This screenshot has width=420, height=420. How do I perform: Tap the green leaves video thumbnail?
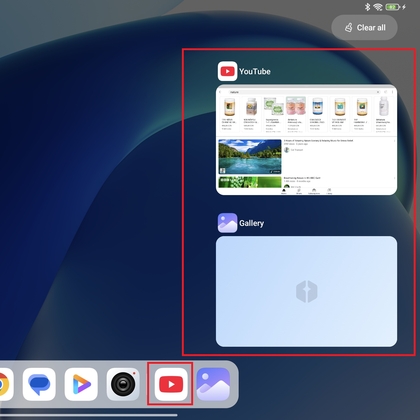250,182
